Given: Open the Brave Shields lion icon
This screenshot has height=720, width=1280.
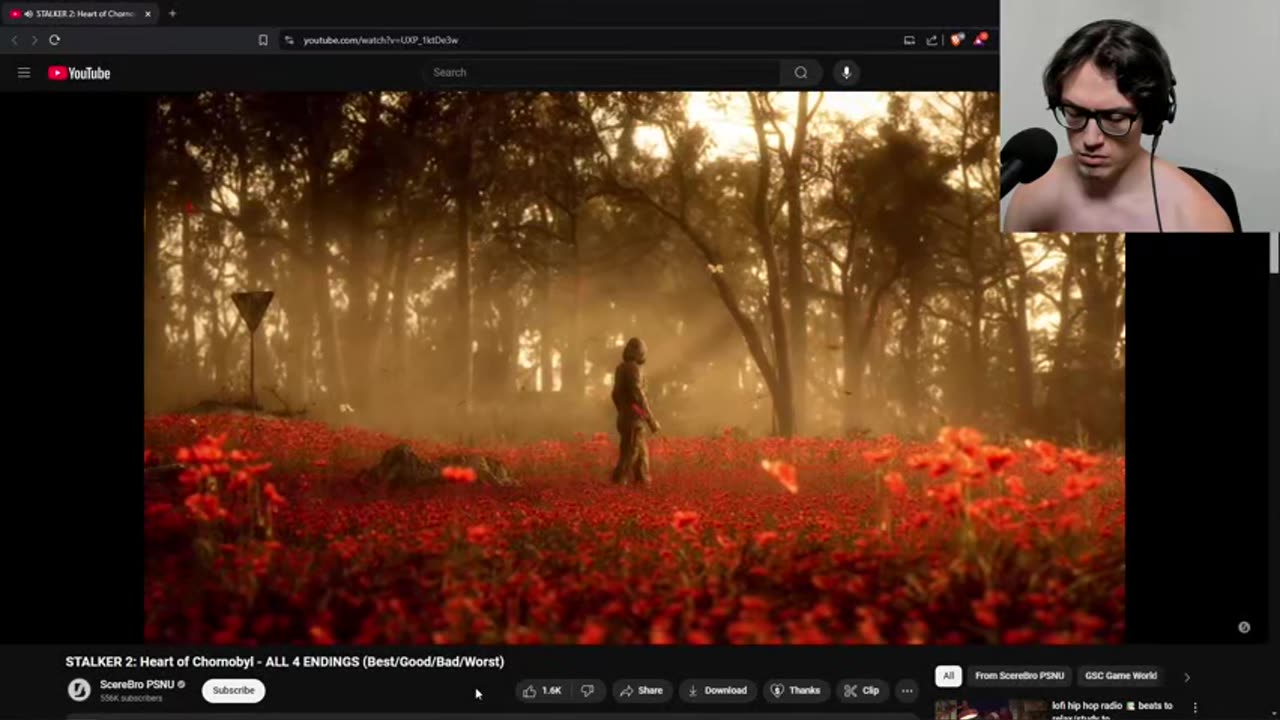Looking at the screenshot, I should click(x=957, y=40).
